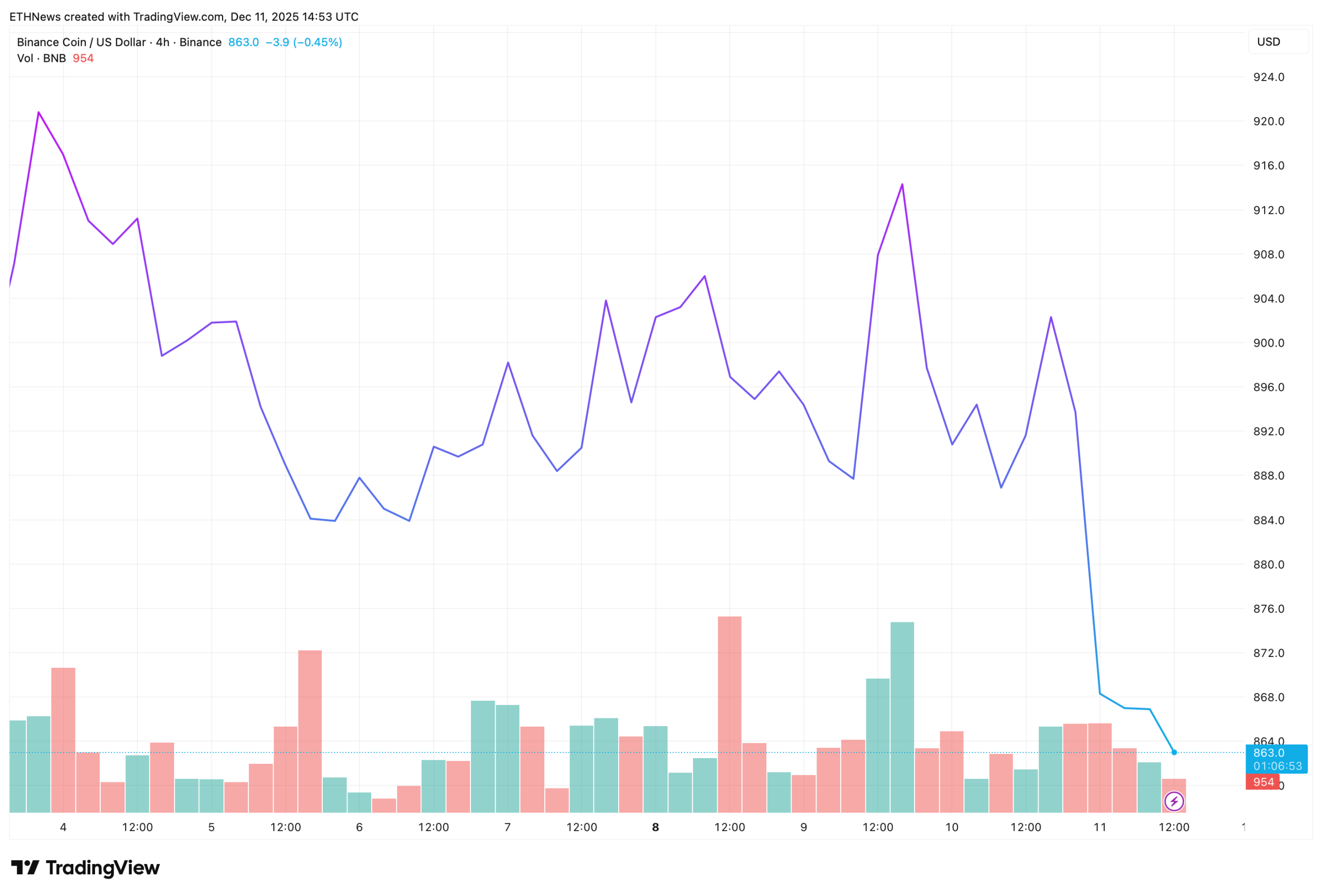This screenshot has width=1322, height=896.
Task: Click the purple lightning bolt event icon
Action: (1173, 801)
